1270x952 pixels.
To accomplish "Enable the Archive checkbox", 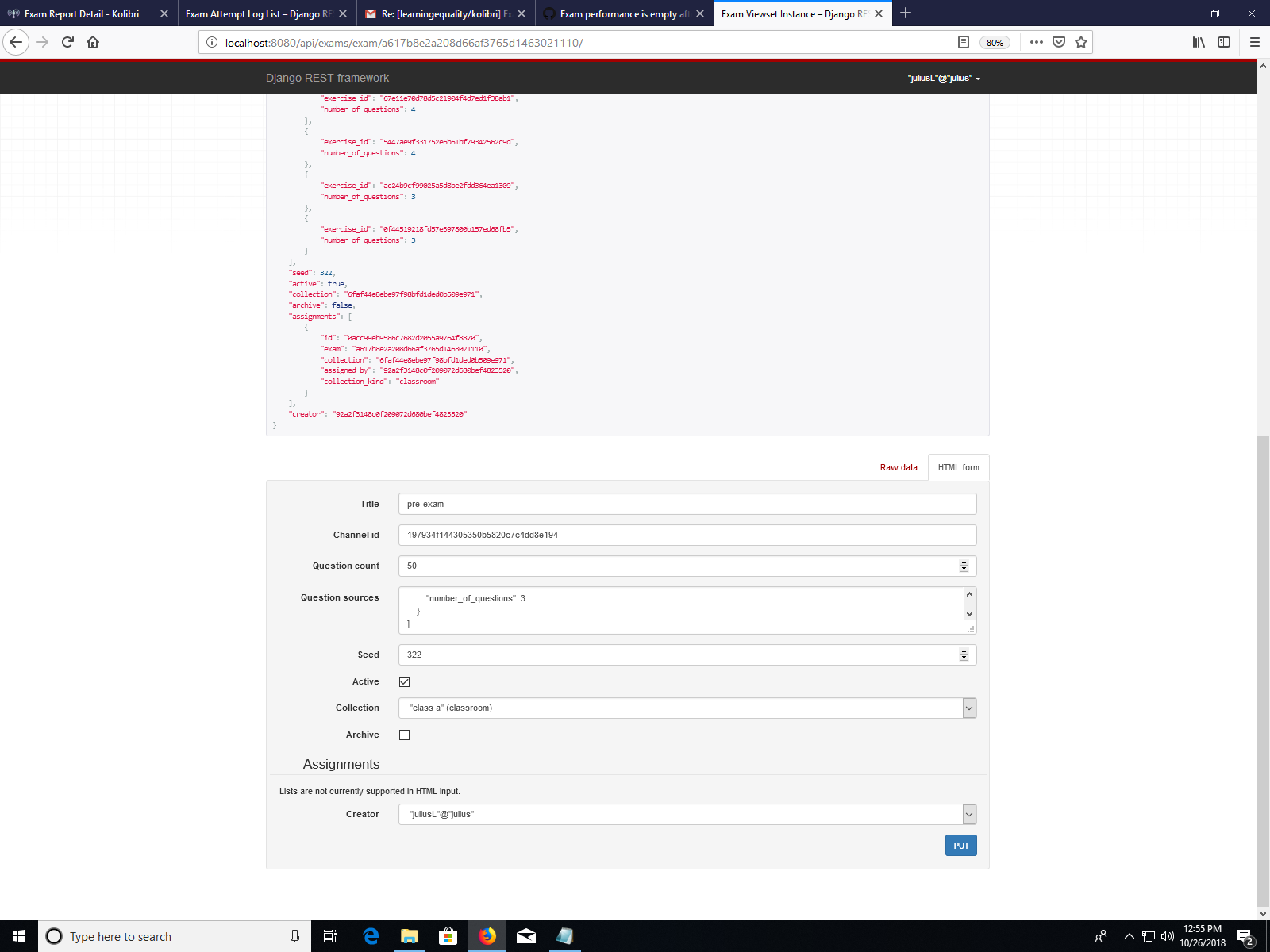I will coord(404,735).
